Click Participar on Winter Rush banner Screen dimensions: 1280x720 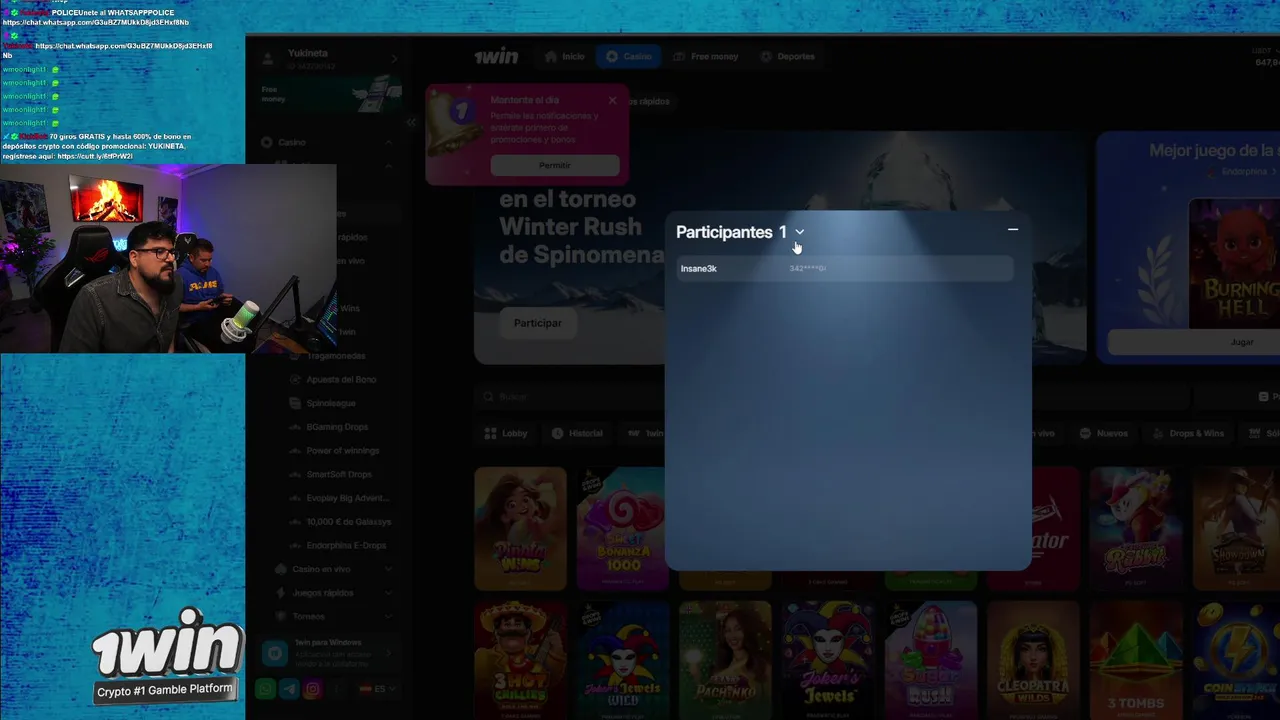point(538,323)
